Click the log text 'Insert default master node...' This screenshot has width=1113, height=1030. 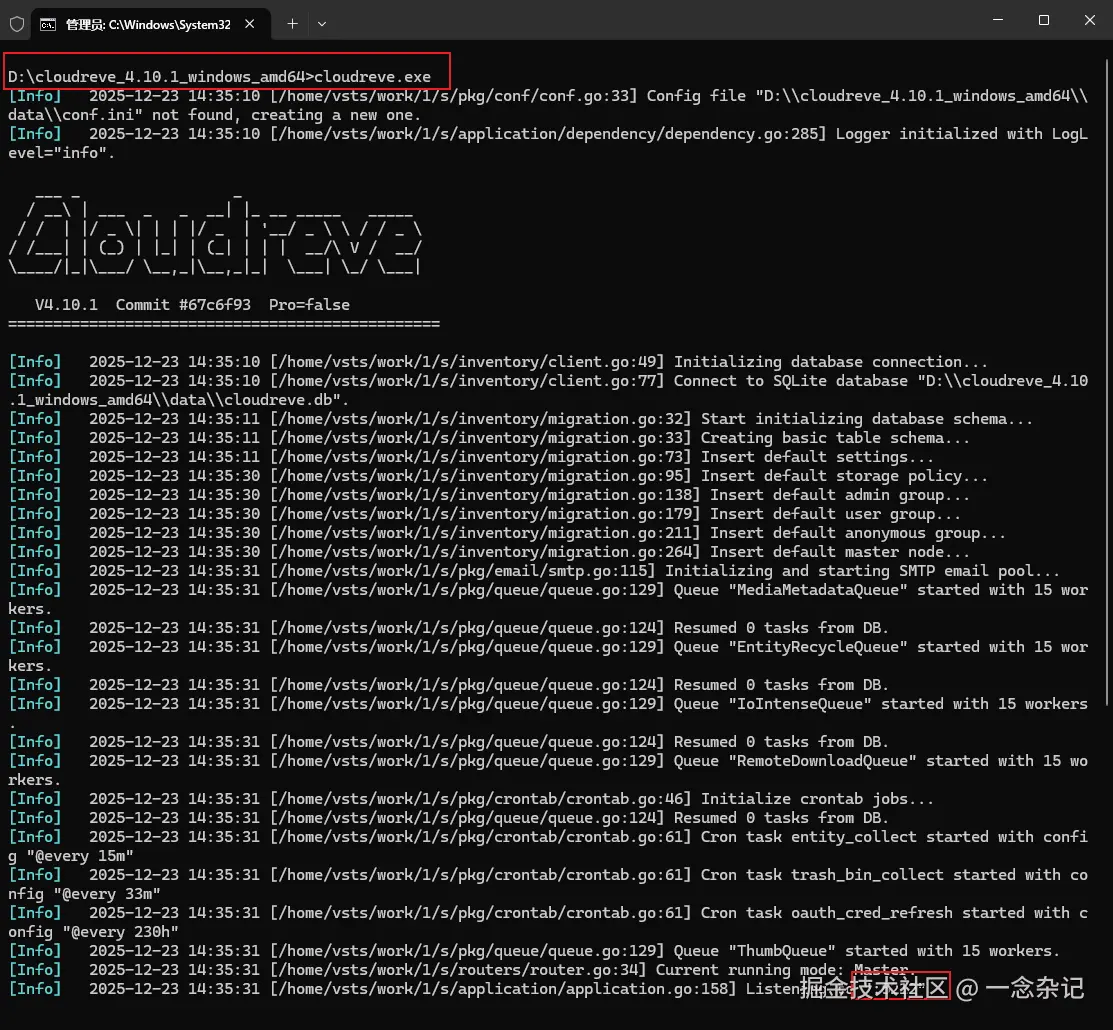(840, 552)
